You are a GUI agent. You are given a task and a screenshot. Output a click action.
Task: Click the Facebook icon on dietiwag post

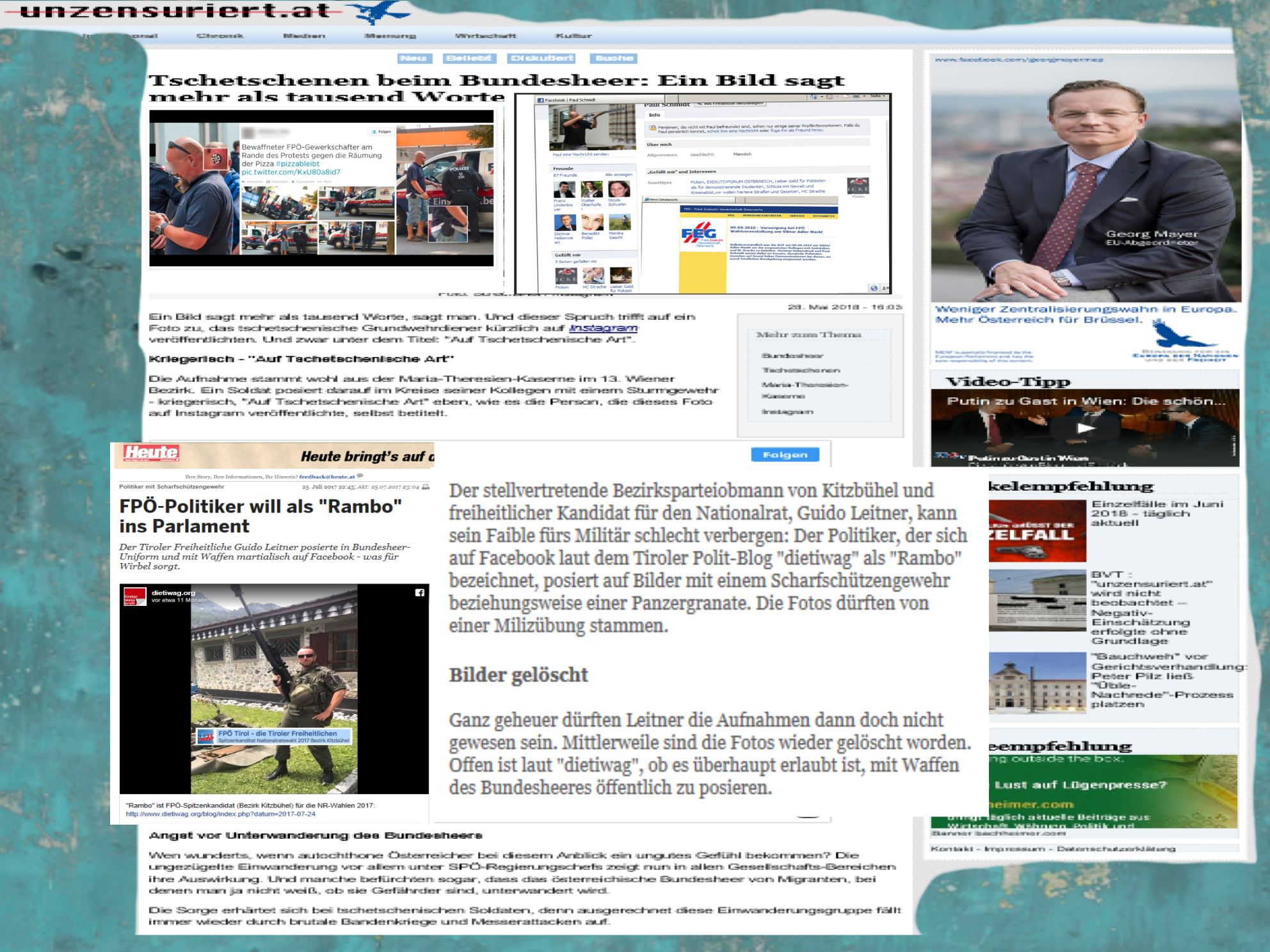point(419,592)
